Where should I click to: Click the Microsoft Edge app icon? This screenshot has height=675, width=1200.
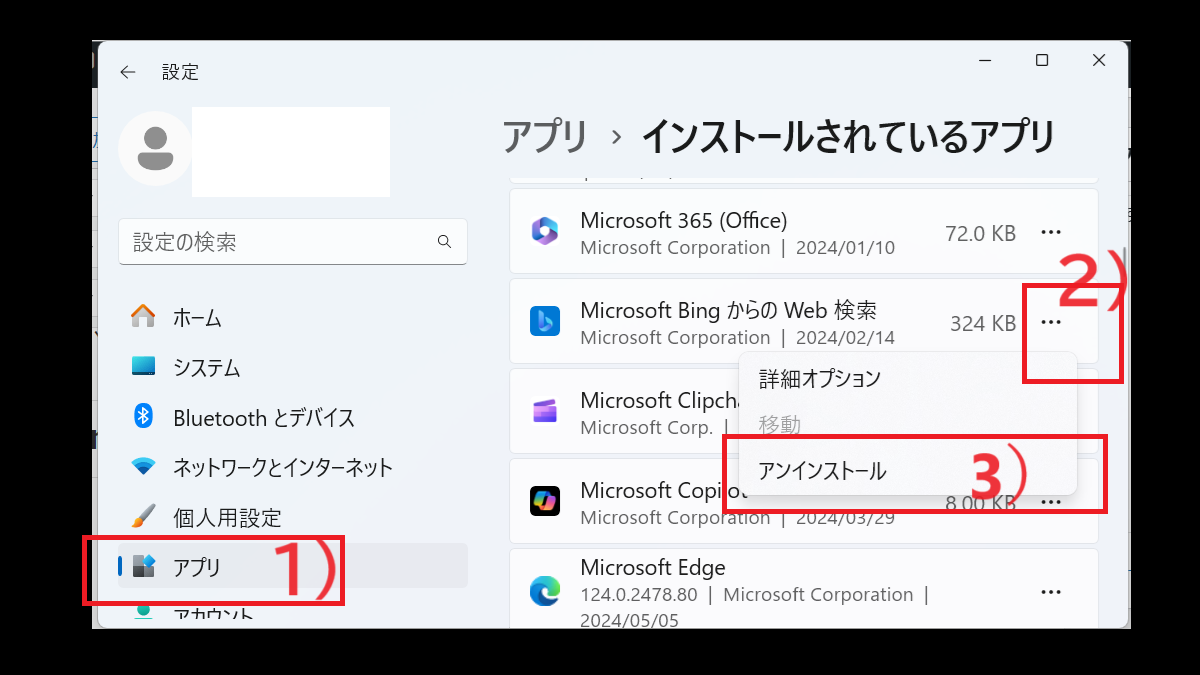click(x=545, y=592)
